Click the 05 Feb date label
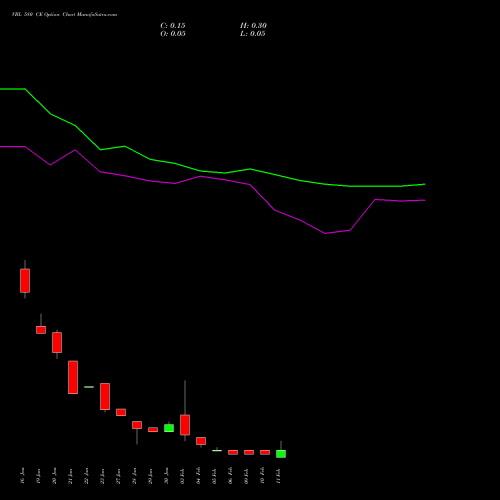Image resolution: width=500 pixels, height=500 pixels. point(214,476)
